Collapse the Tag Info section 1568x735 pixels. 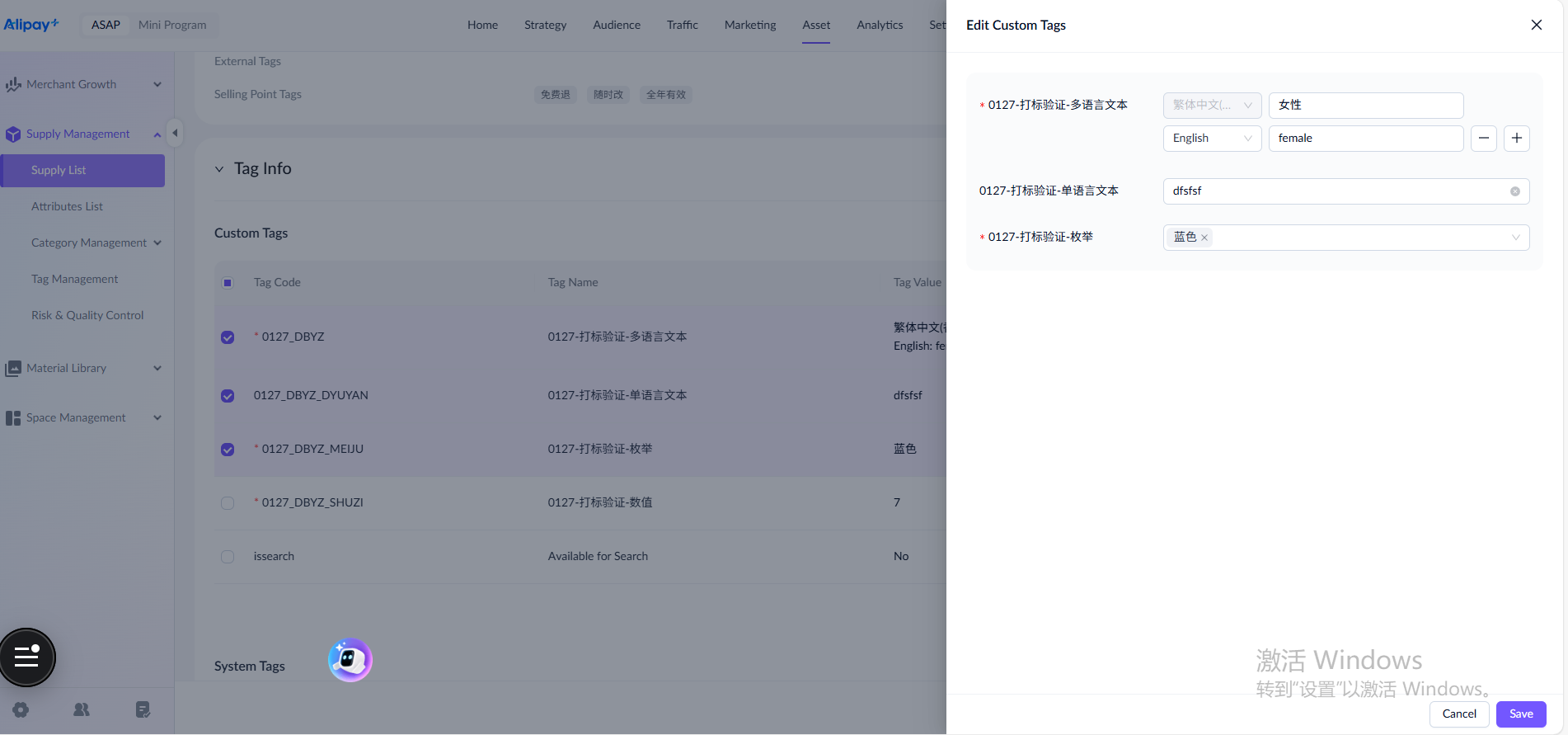tap(219, 169)
